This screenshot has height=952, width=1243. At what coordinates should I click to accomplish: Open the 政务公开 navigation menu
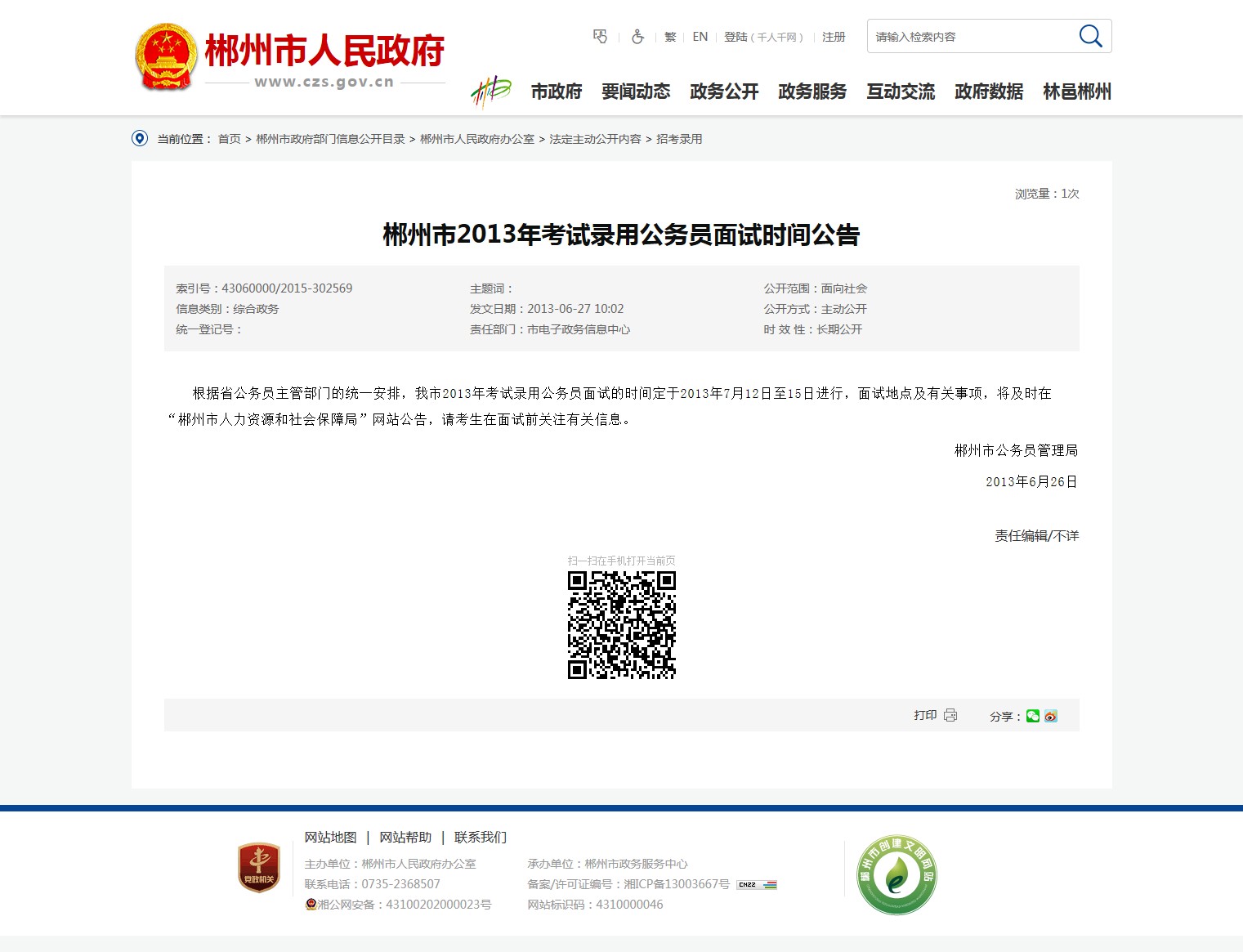(x=724, y=92)
